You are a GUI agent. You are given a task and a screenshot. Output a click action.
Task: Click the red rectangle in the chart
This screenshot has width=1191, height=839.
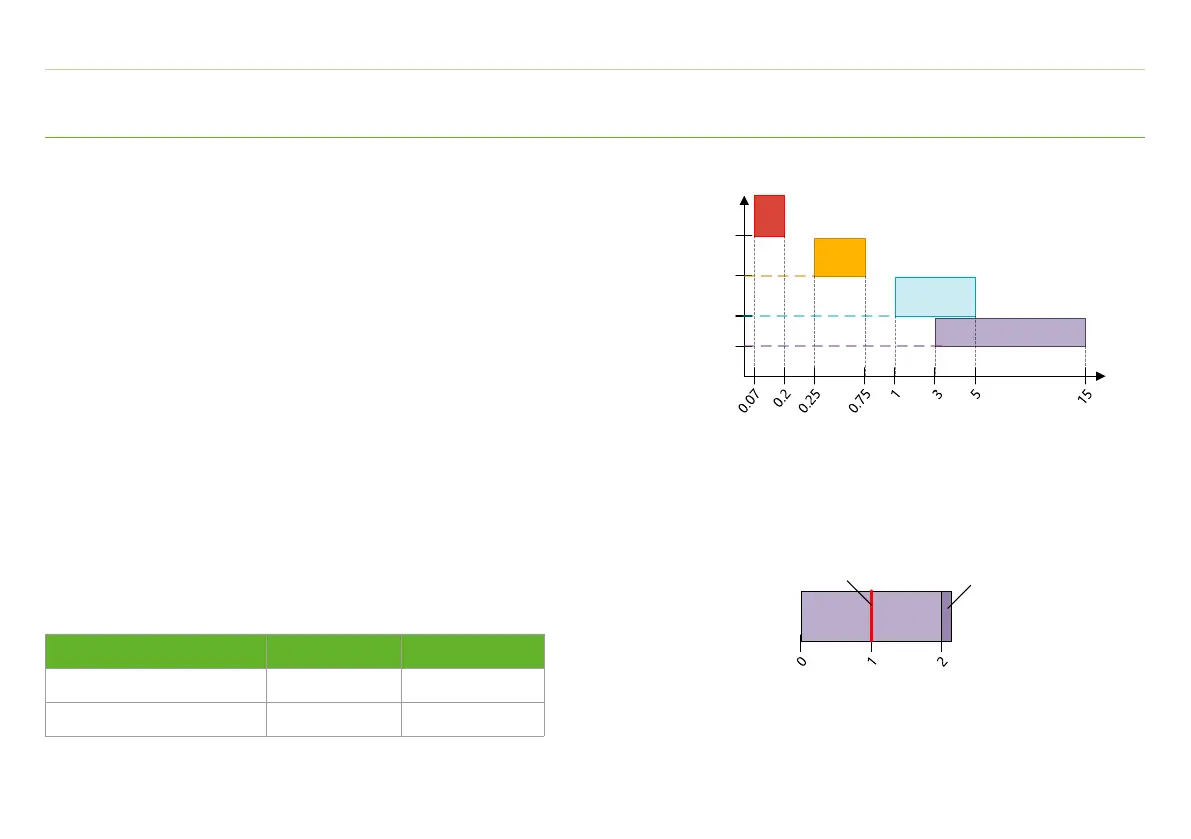[769, 216]
